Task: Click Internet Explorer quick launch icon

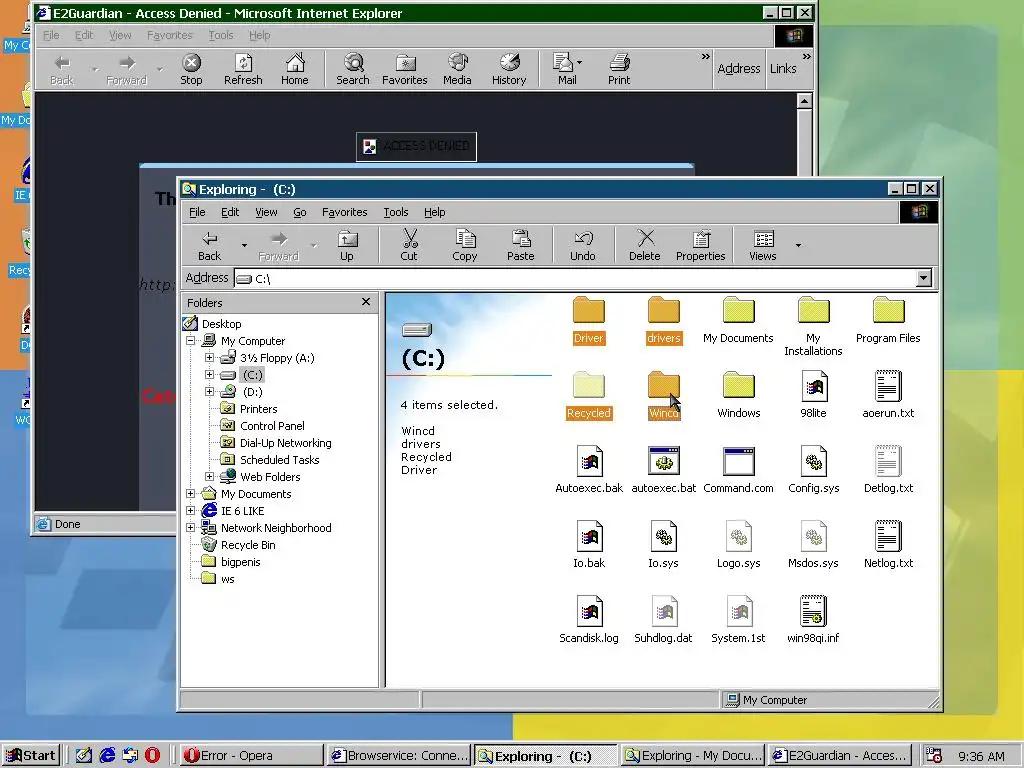Action: pyautogui.click(x=107, y=756)
